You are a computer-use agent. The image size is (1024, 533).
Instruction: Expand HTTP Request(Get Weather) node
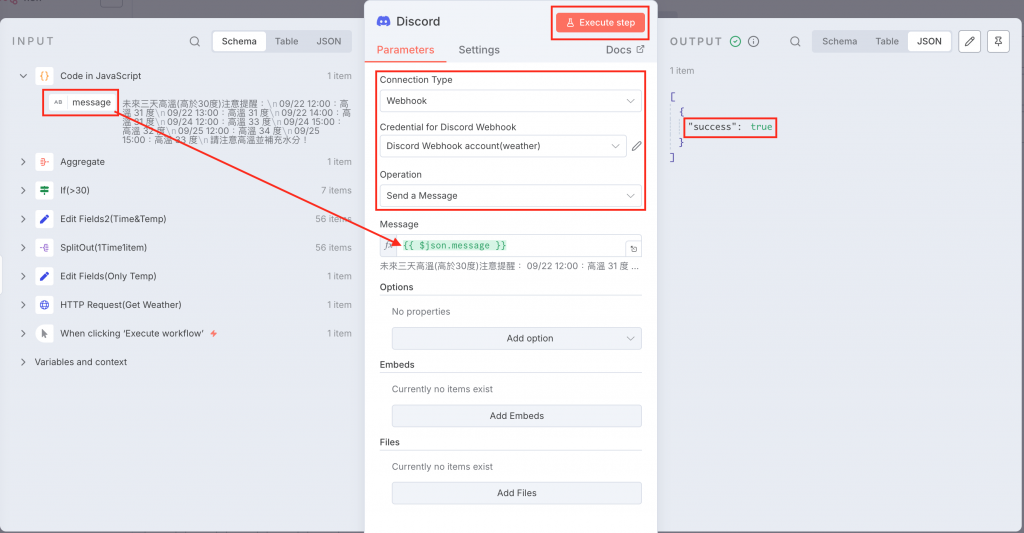point(23,305)
